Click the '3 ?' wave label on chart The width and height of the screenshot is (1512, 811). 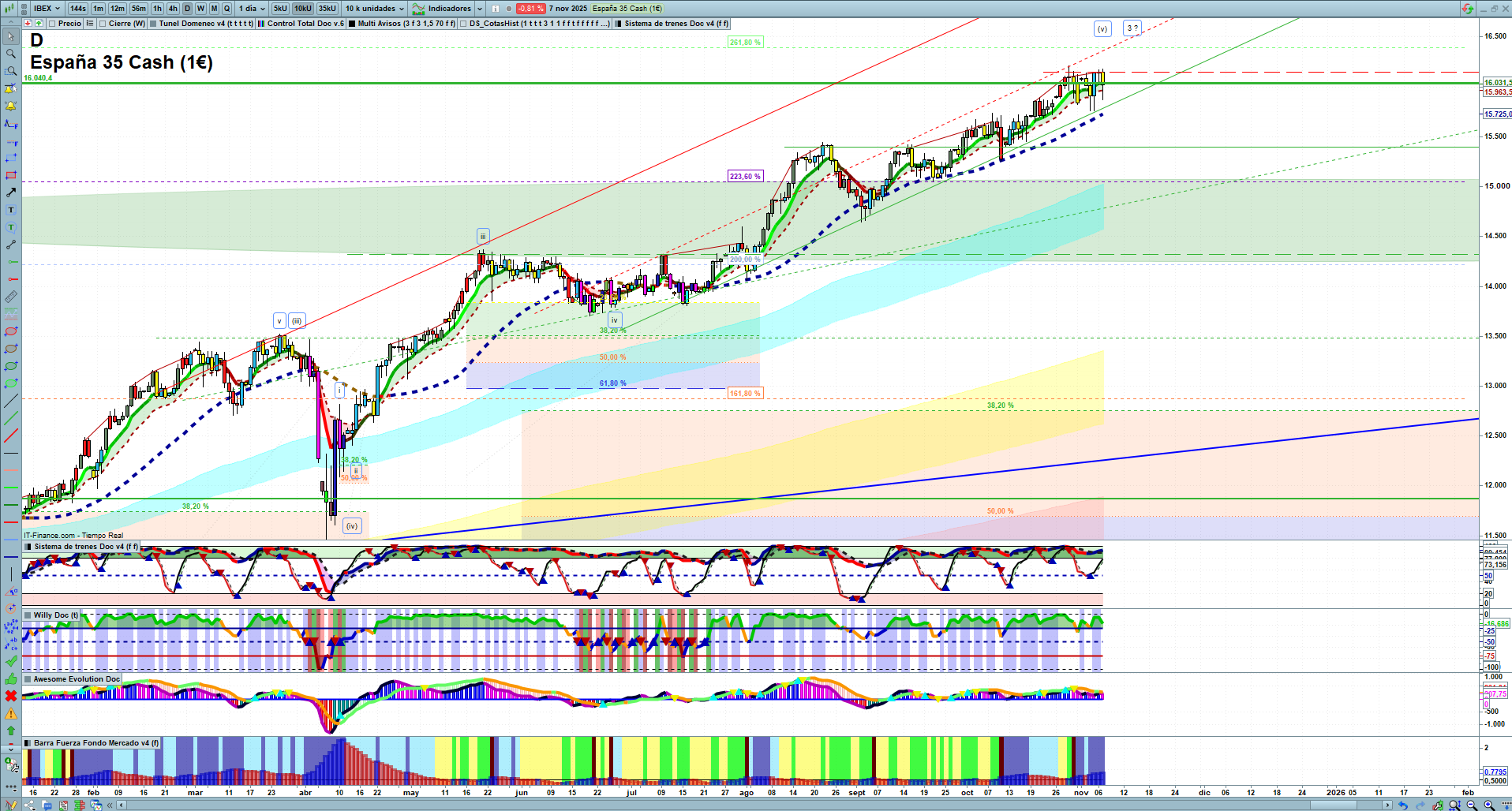tap(1132, 28)
